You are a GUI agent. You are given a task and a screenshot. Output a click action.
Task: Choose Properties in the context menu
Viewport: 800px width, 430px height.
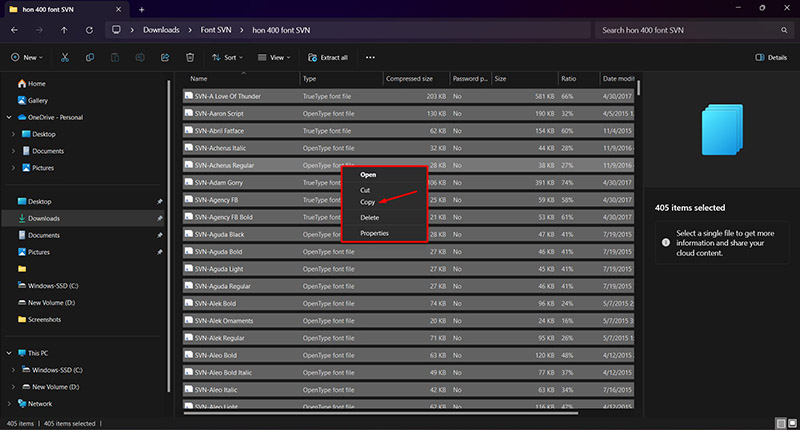point(374,233)
